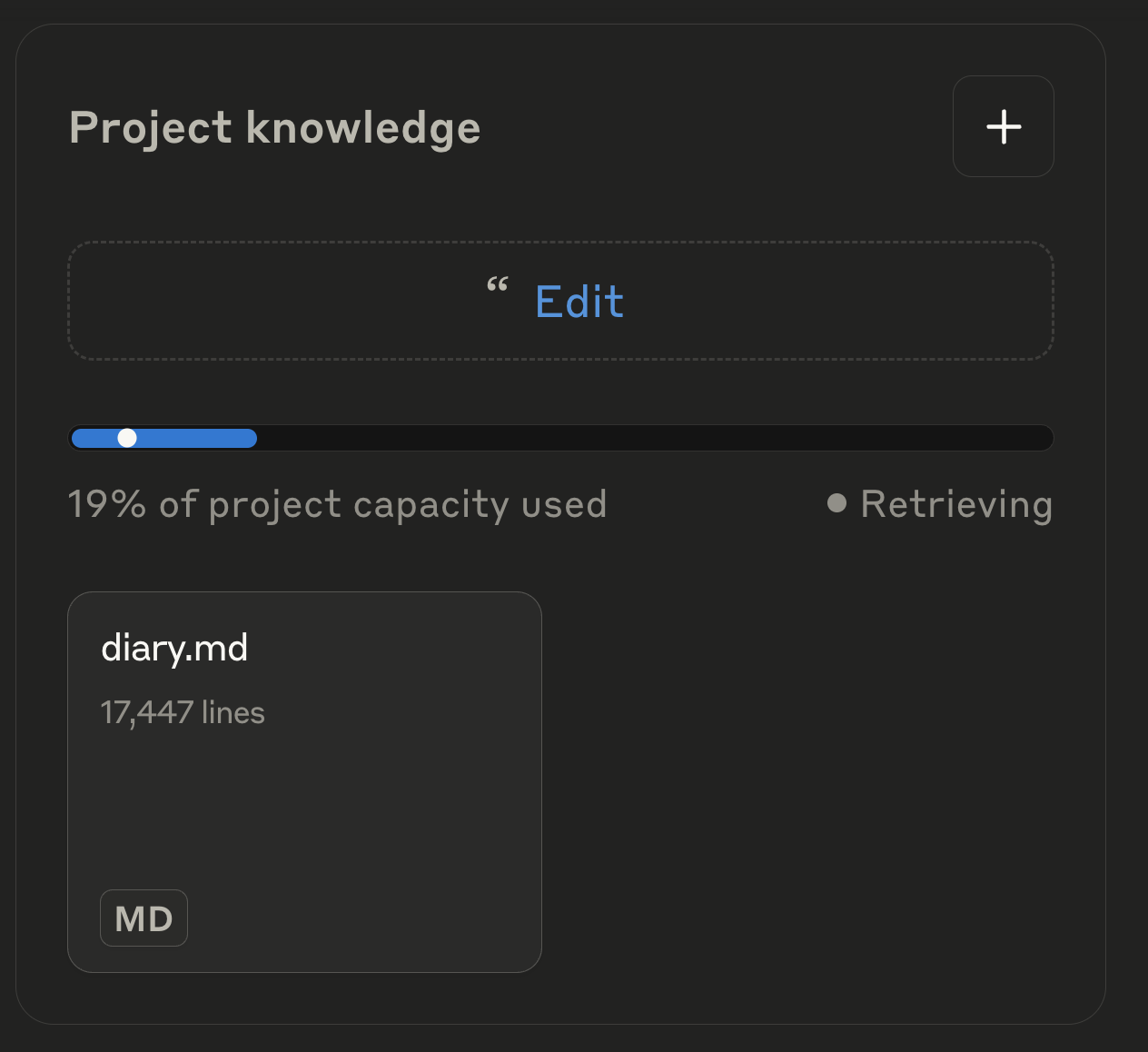Click the blue filled part of capacity bar
1148x1052 pixels.
pyautogui.click(x=200, y=438)
